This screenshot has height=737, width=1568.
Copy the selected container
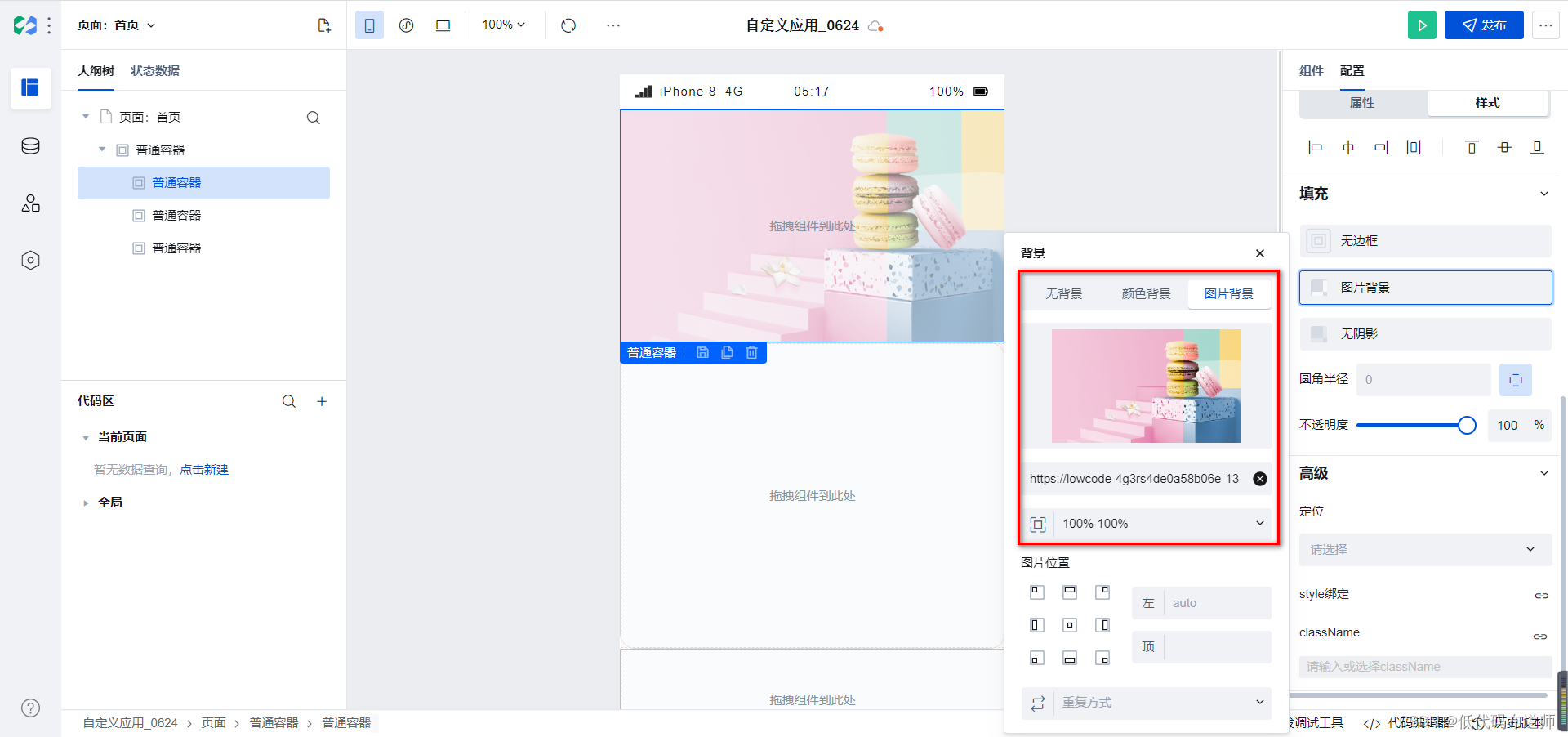(727, 353)
